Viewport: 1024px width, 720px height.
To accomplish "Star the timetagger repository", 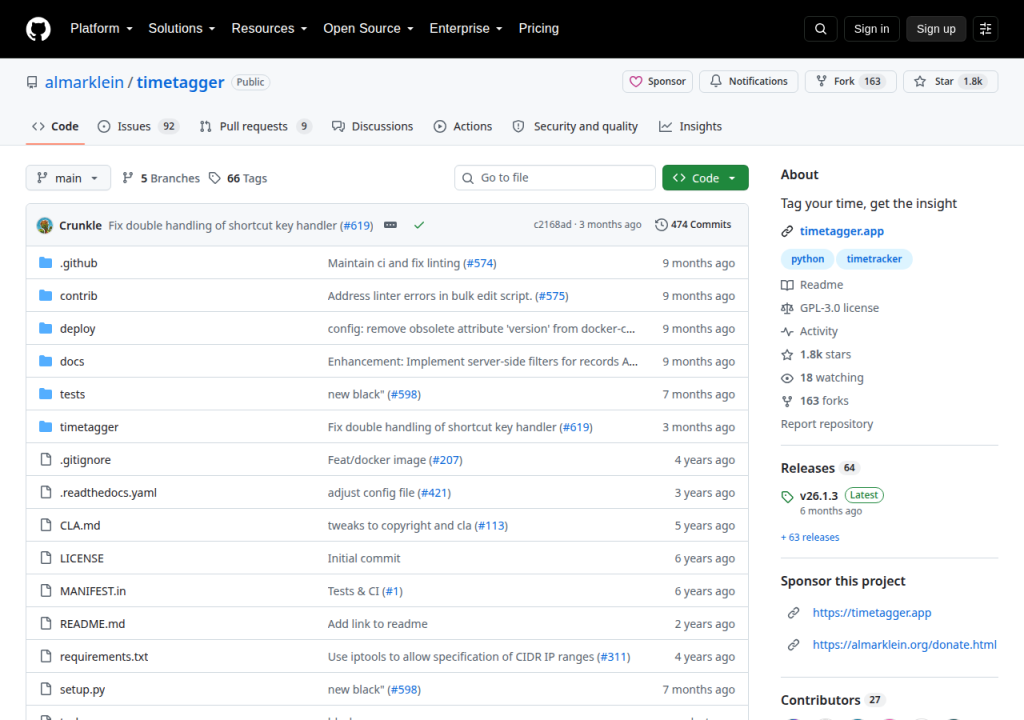I will tap(950, 82).
